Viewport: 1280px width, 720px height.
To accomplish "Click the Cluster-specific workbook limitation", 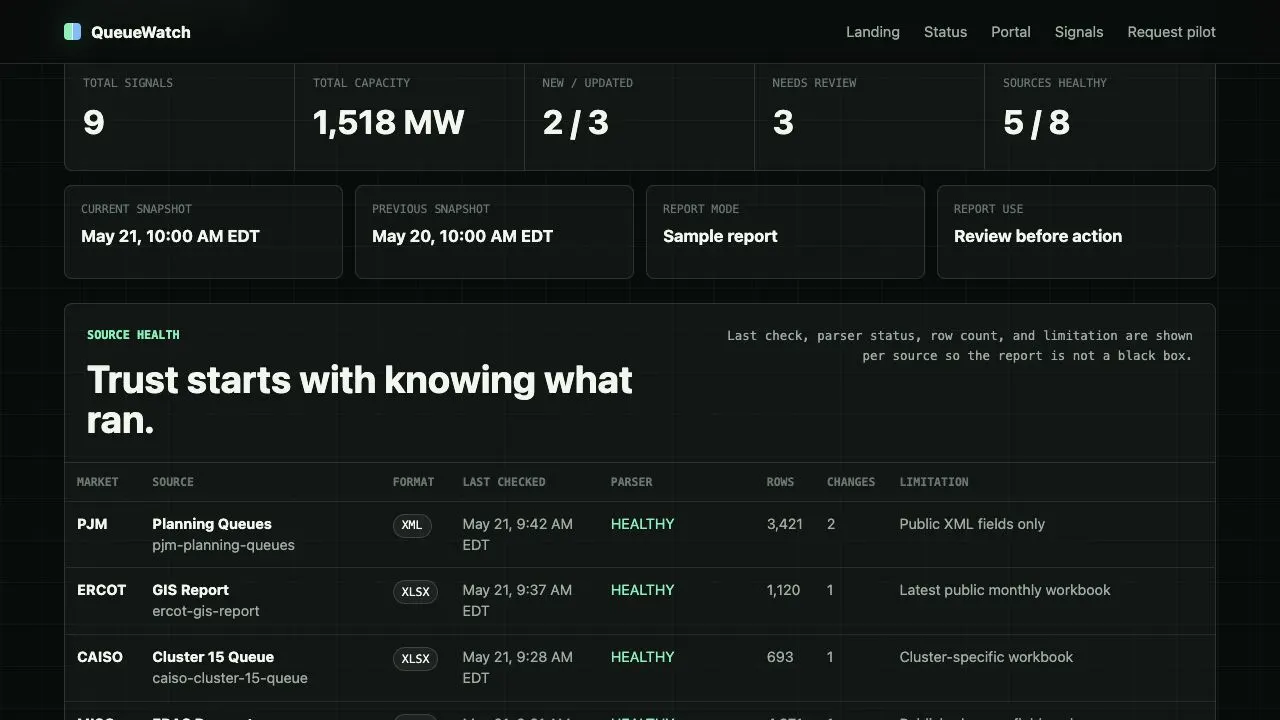I will 986,657.
